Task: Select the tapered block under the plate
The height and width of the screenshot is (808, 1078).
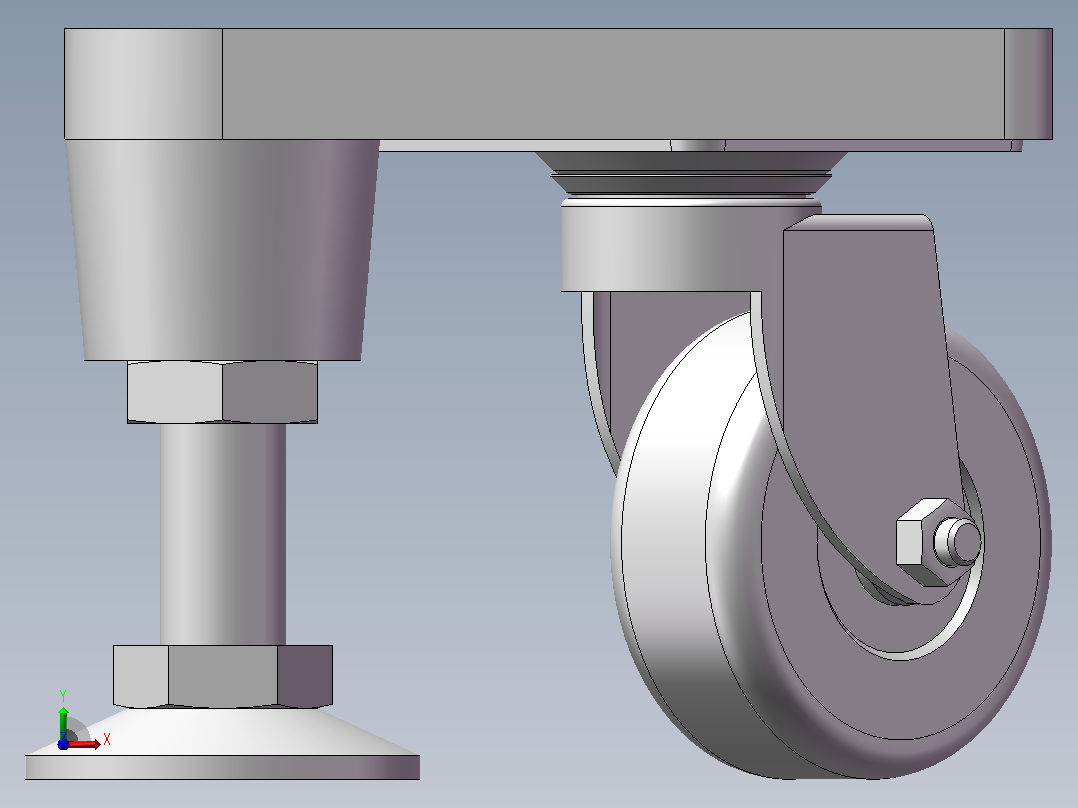Action: [x=223, y=250]
